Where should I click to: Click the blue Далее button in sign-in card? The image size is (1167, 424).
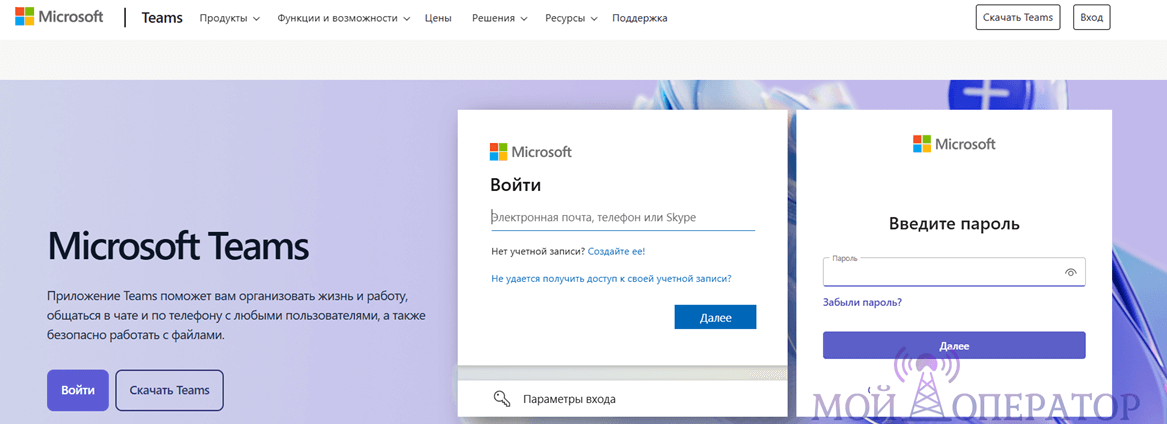(x=715, y=317)
